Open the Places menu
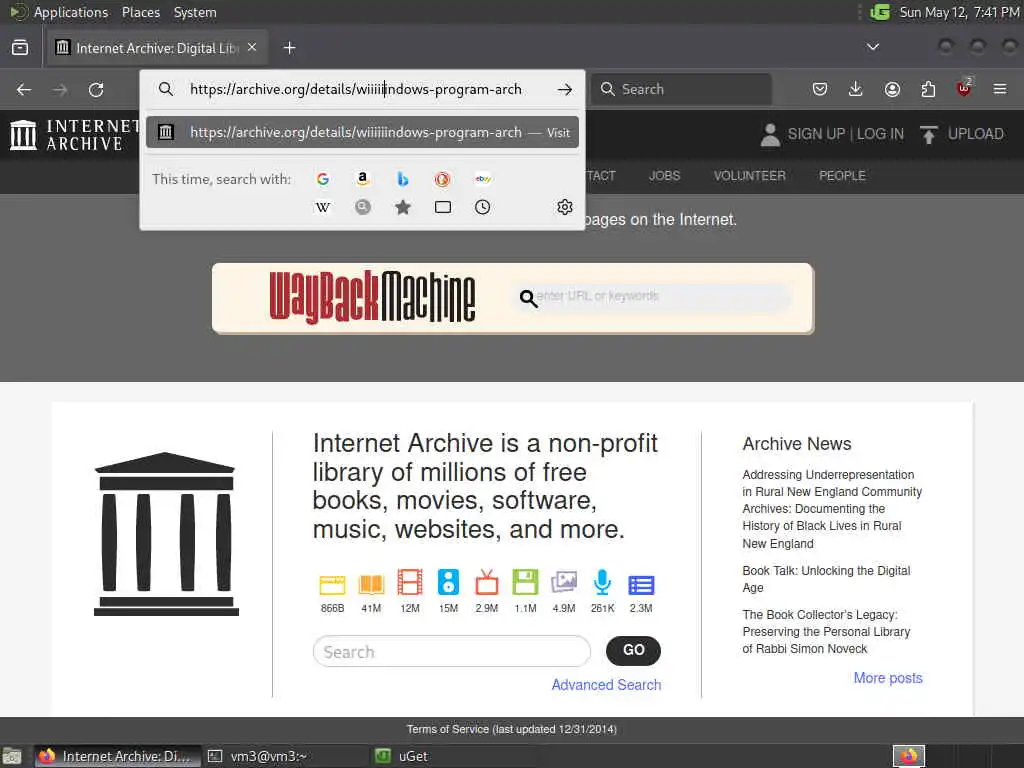 coord(140,12)
